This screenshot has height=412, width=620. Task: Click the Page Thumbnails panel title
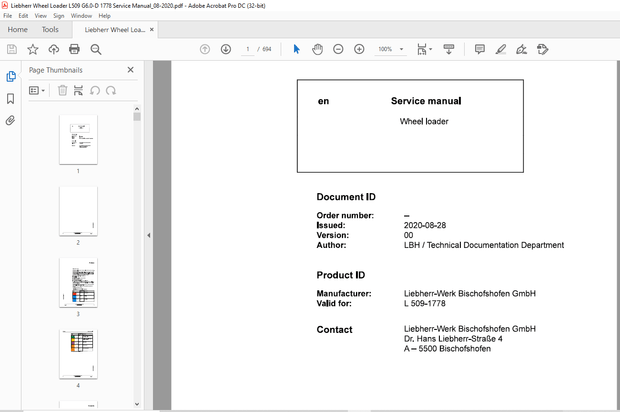[x=56, y=70]
